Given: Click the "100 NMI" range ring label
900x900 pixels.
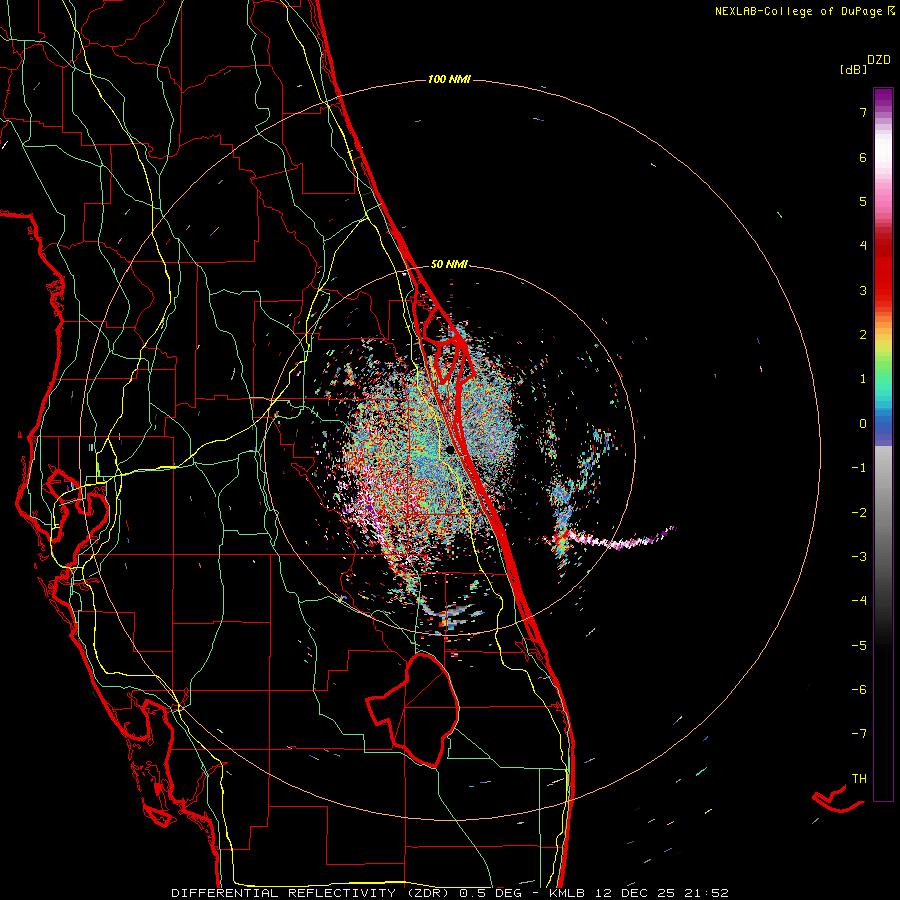Looking at the screenshot, I should (449, 79).
